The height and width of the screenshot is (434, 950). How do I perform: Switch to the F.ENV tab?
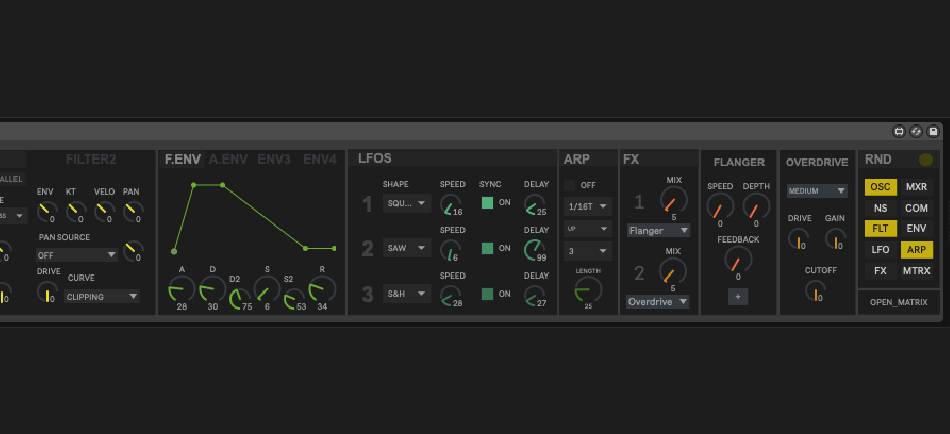pyautogui.click(x=183, y=159)
